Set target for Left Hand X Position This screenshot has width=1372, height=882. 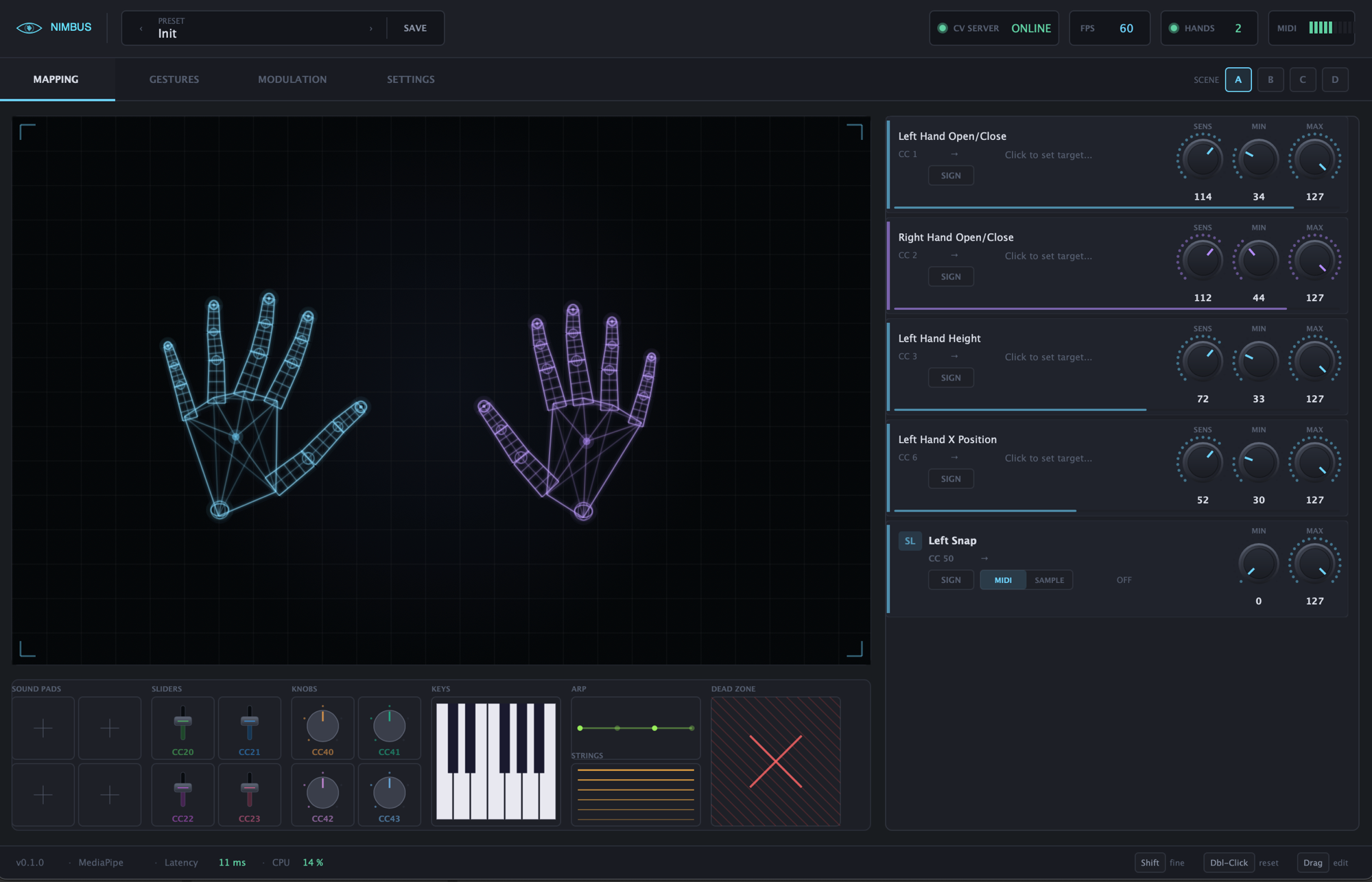click(x=1048, y=458)
